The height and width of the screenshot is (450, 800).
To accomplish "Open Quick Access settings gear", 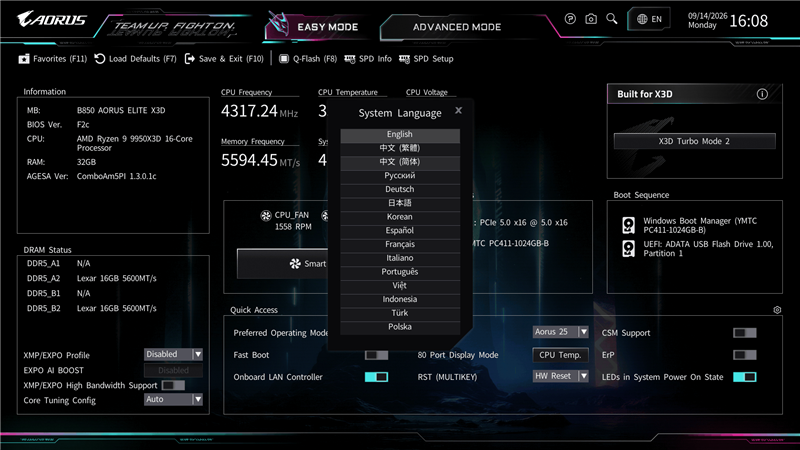I will click(777, 310).
